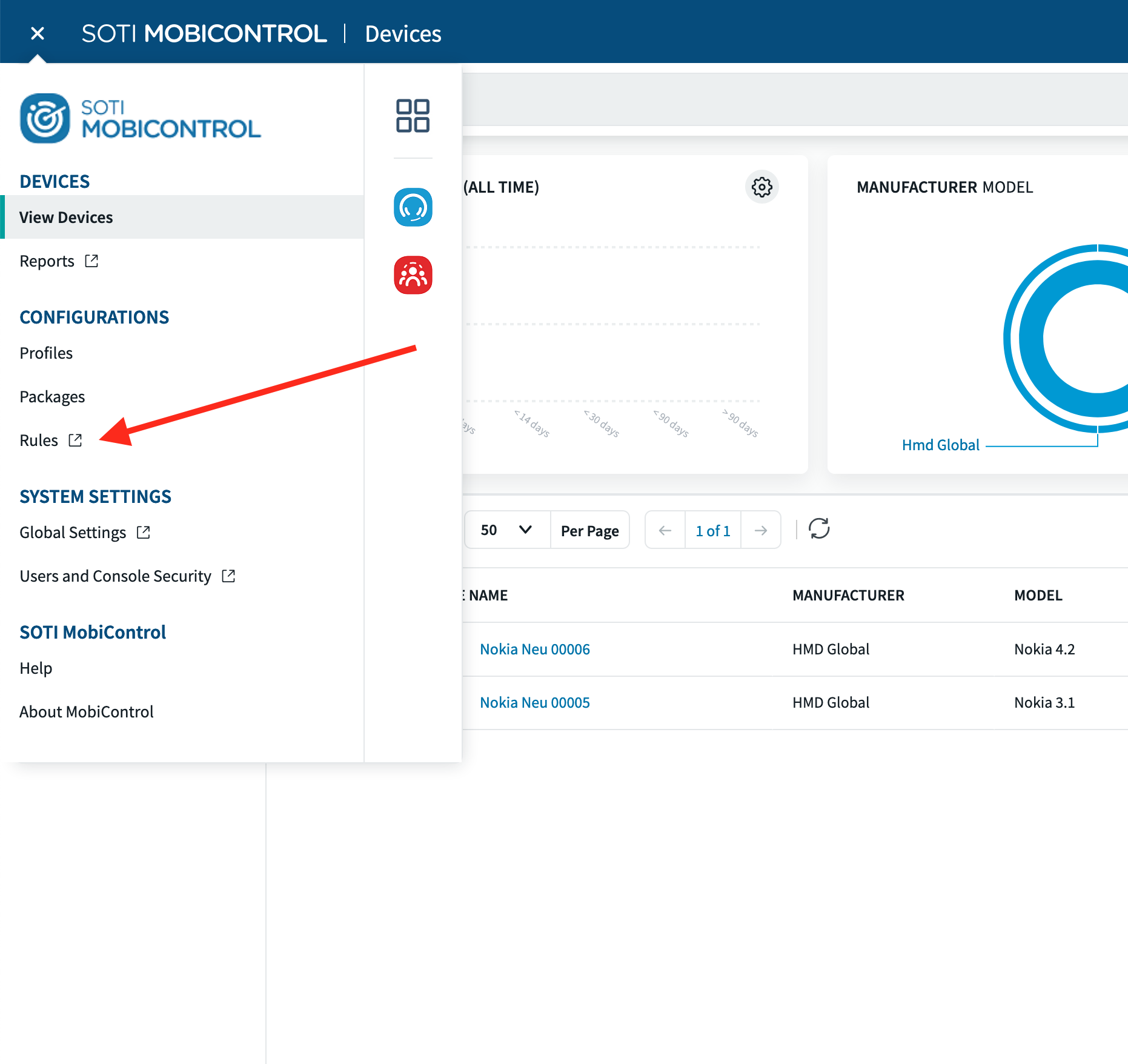Refresh the device list
Screen dimensions: 1128x1064
pyautogui.click(x=819, y=529)
